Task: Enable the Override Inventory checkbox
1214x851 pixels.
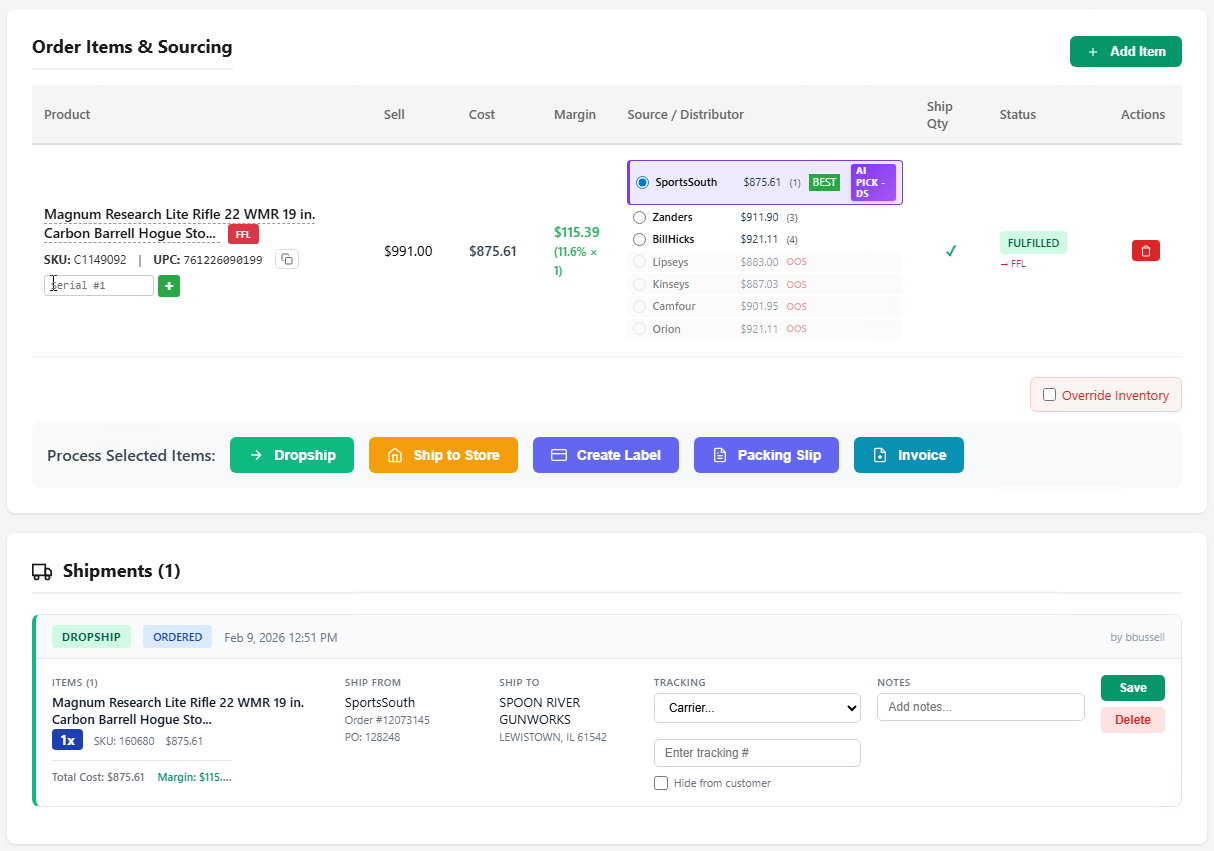Action: [1049, 395]
